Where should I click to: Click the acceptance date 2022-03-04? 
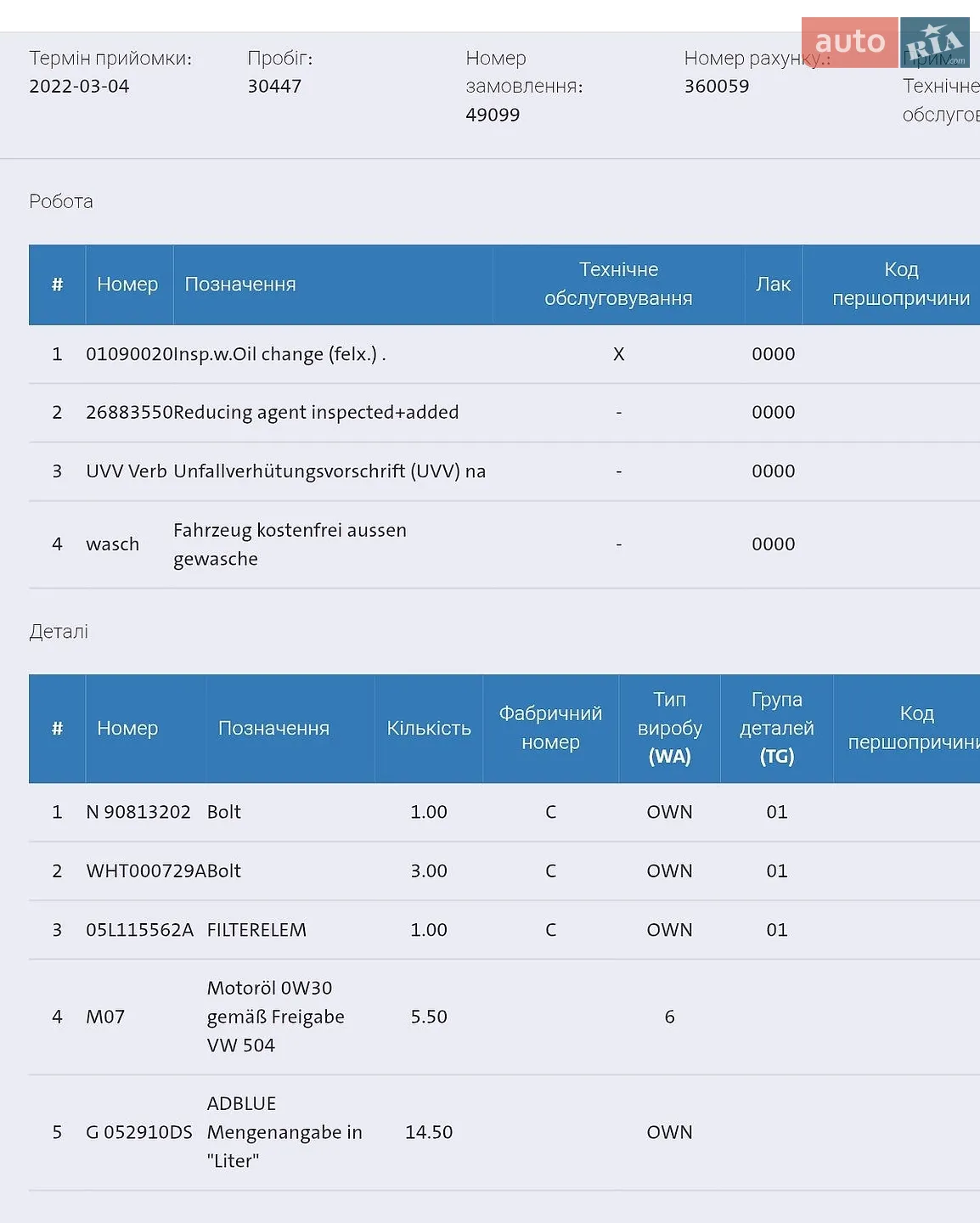(x=79, y=86)
